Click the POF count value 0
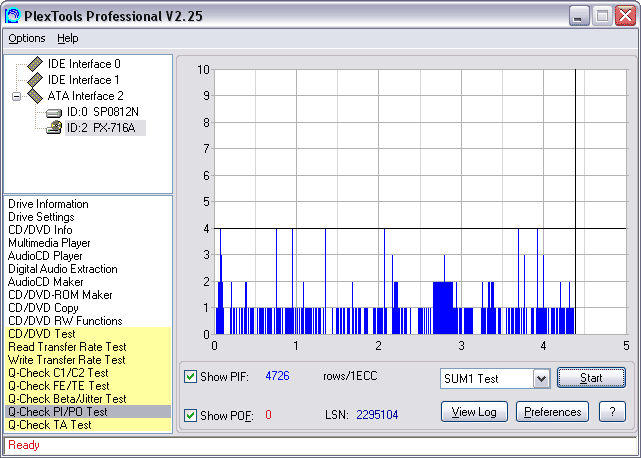The image size is (641, 458). click(268, 415)
